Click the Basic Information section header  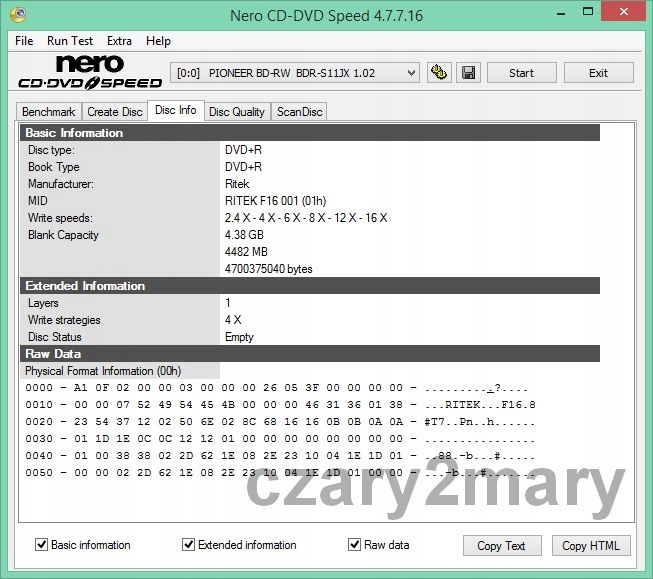click(x=310, y=133)
